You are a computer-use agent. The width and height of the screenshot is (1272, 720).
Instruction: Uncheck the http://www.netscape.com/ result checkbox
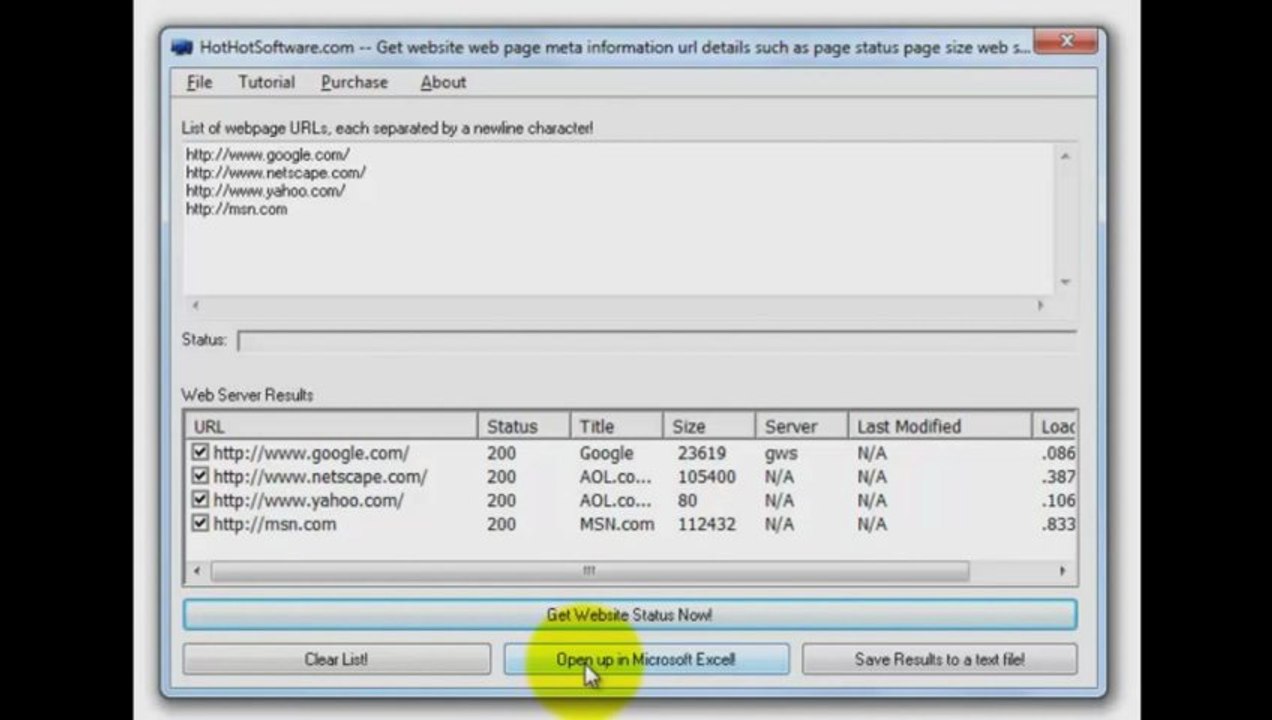[x=200, y=477]
